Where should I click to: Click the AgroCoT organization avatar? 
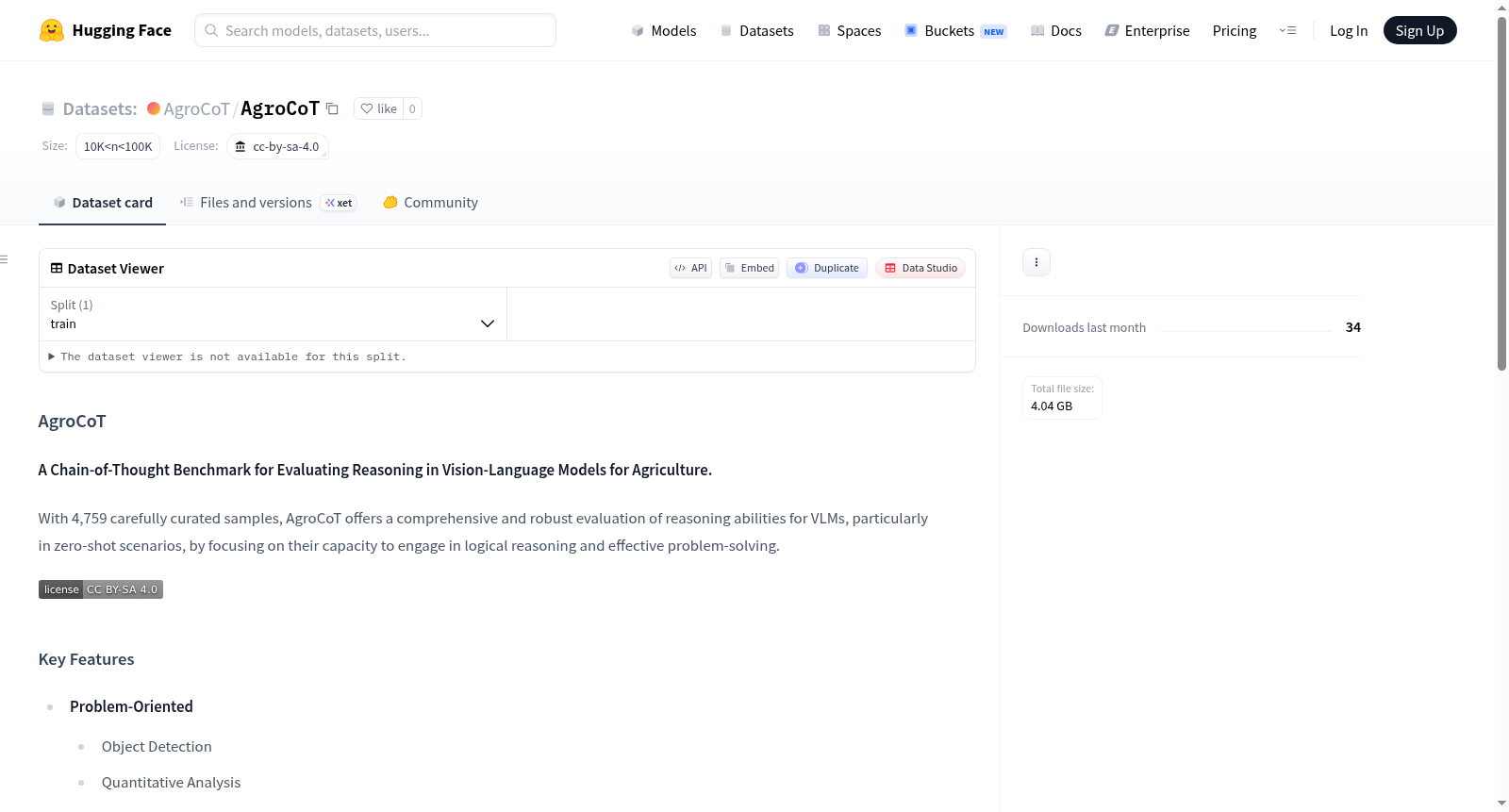(x=154, y=108)
